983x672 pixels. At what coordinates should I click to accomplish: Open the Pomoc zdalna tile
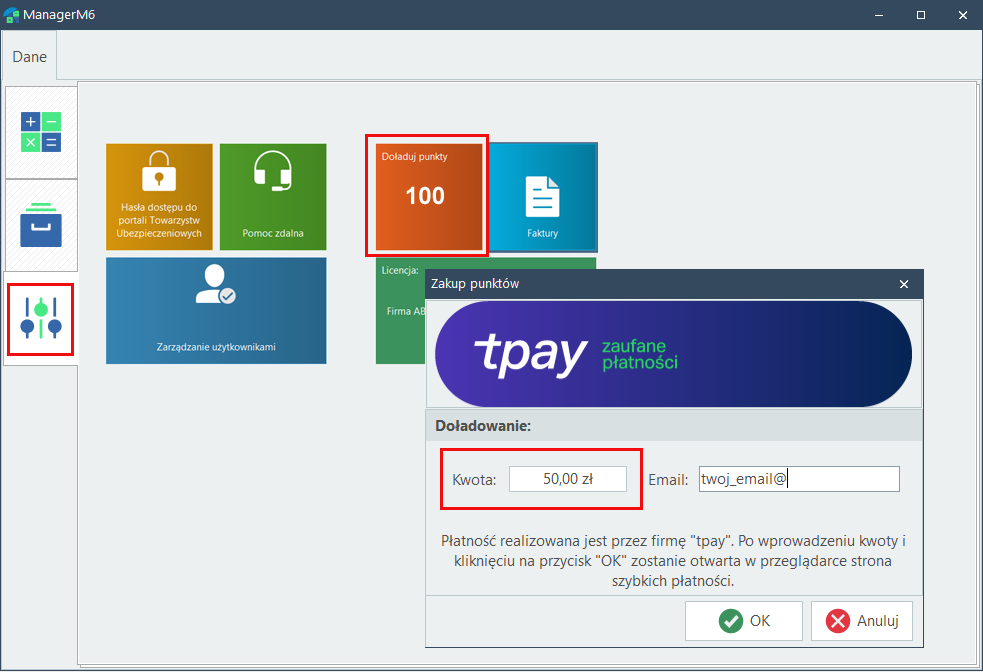click(x=273, y=197)
